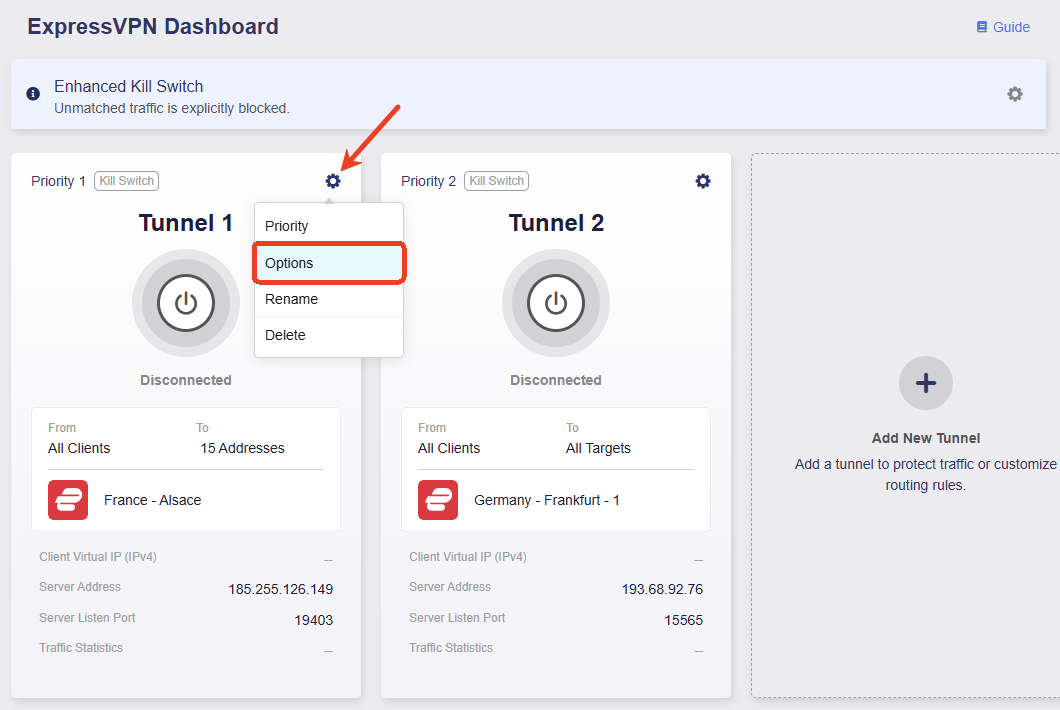Click the ExpressVPN logo for Germany - Frankfurt
The height and width of the screenshot is (710, 1060).
(438, 500)
